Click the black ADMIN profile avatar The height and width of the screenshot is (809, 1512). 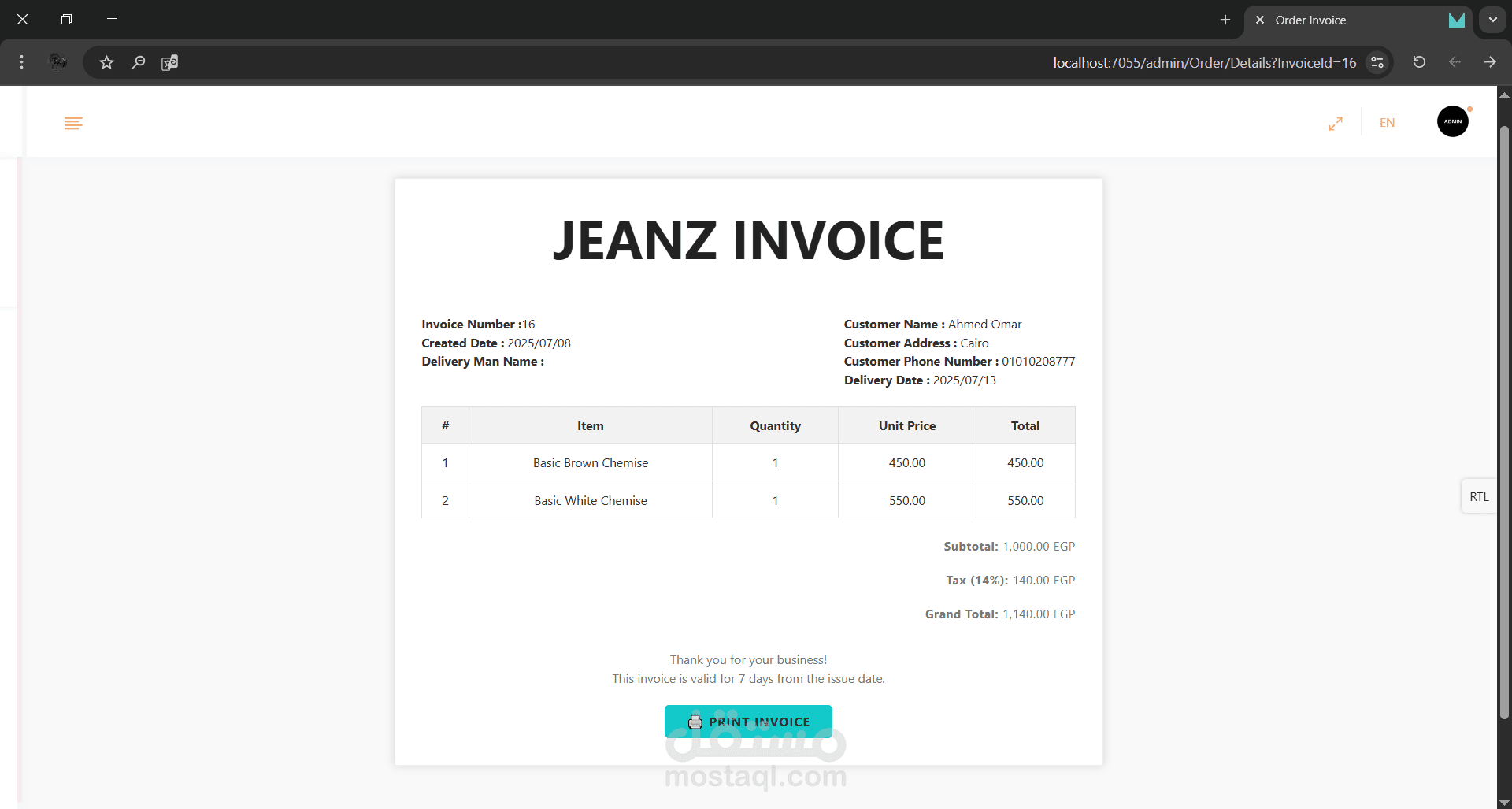[x=1452, y=121]
